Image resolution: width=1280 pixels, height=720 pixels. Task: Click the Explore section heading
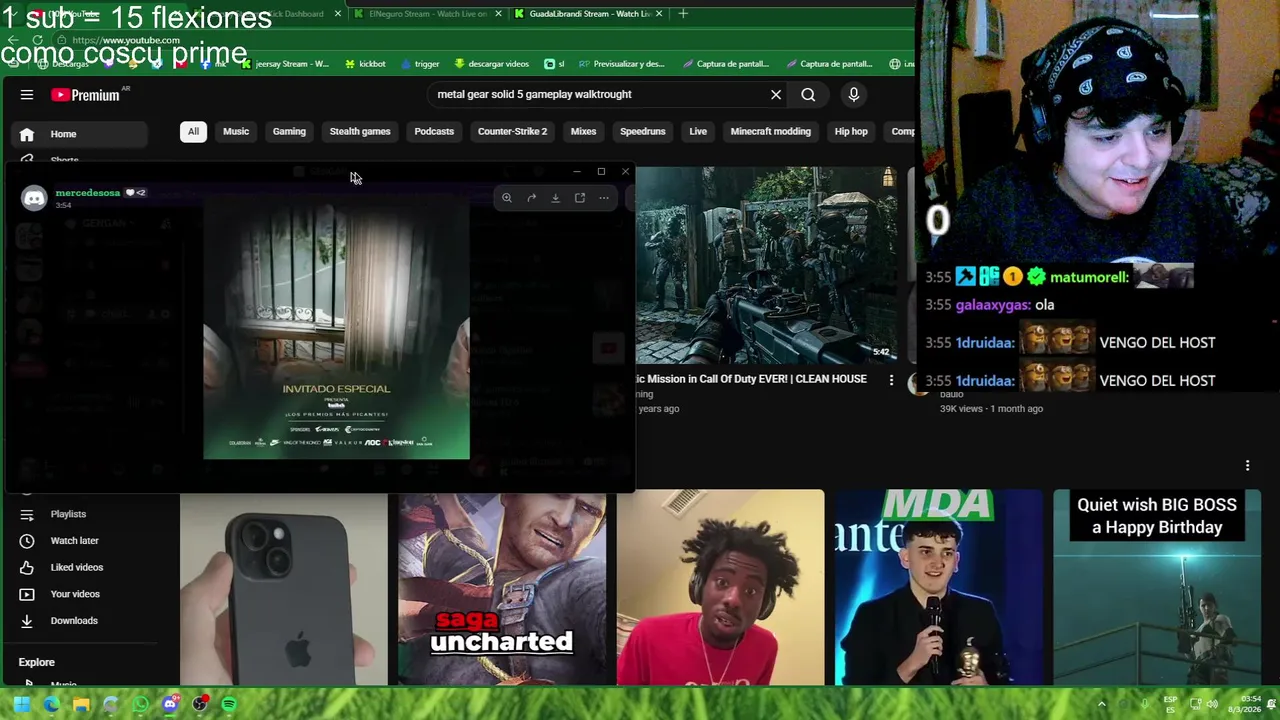click(x=37, y=662)
